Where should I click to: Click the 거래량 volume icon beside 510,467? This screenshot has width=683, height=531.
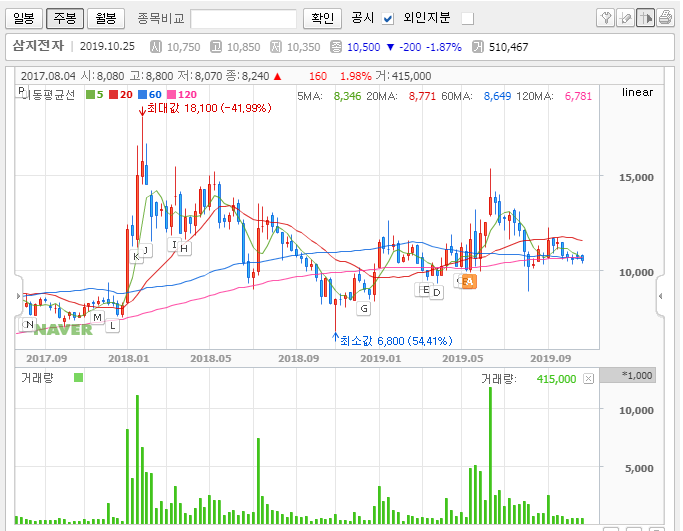pos(478,47)
